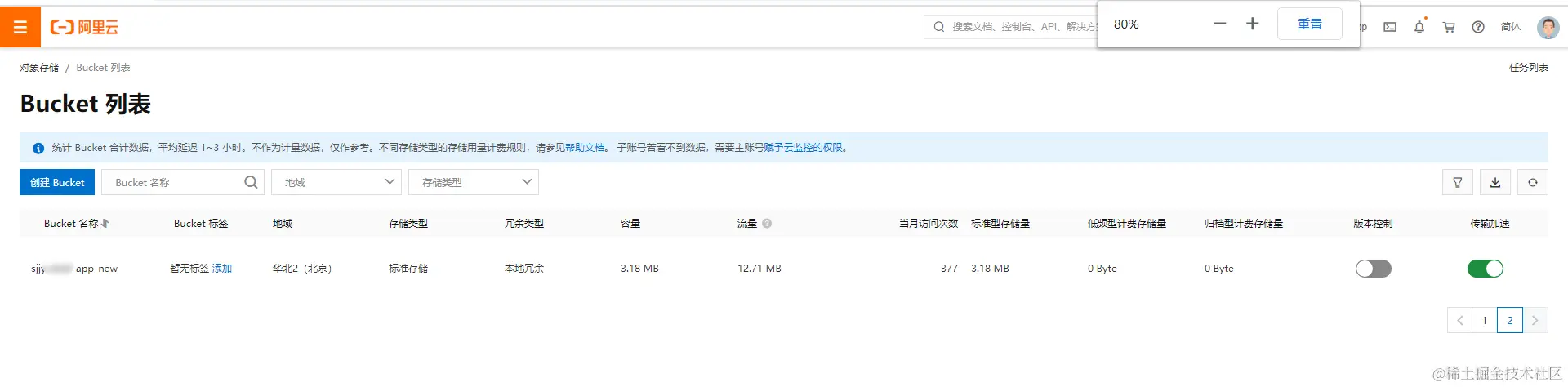Image resolution: width=1568 pixels, height=387 pixels.
Task: Open the orange hamburger navigation menu
Action: [20, 27]
